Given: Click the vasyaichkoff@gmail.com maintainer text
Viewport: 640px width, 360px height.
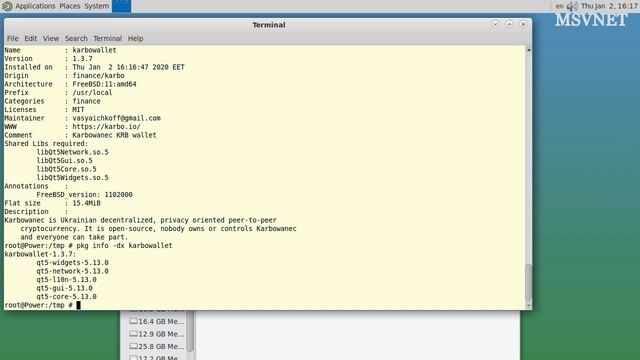Looking at the screenshot, I should coord(116,118).
